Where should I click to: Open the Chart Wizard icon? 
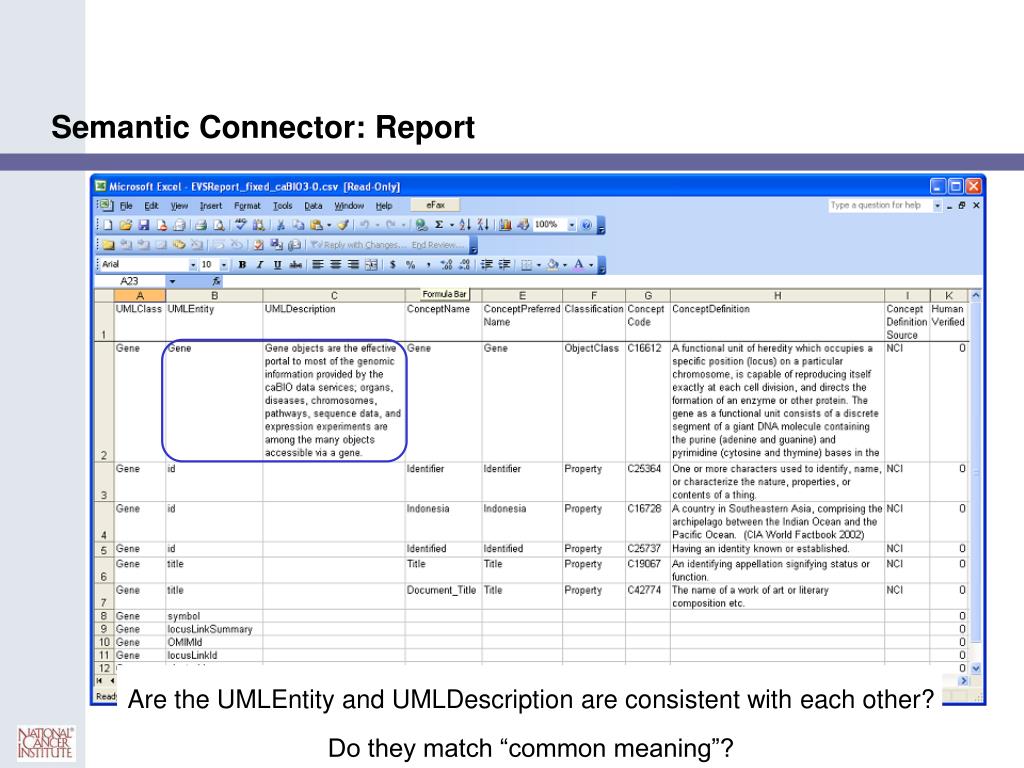tap(505, 225)
